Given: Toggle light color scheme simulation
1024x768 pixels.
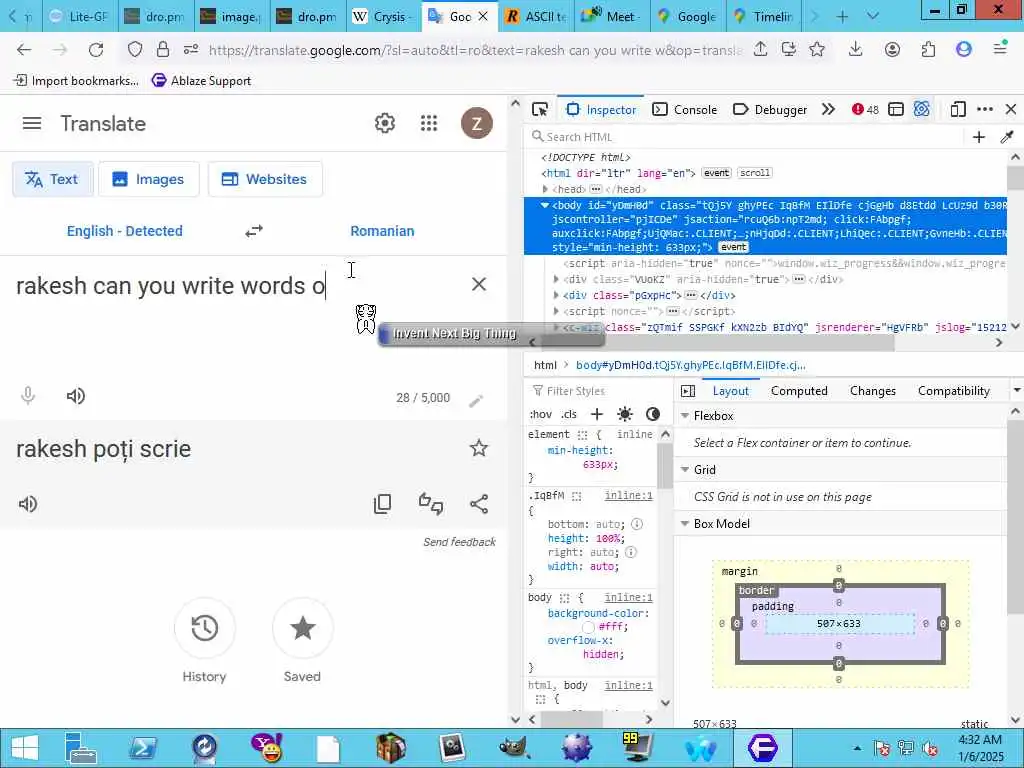Looking at the screenshot, I should click(625, 414).
